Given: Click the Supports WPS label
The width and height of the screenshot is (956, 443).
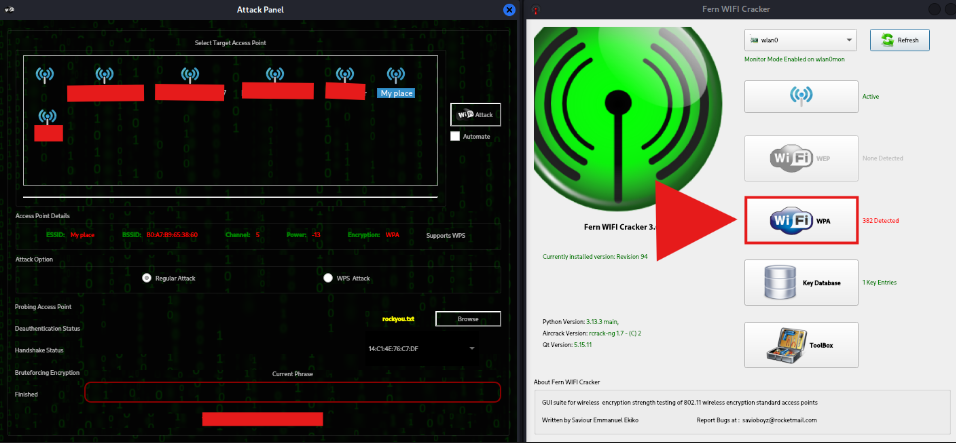Looking at the screenshot, I should 445,235.
